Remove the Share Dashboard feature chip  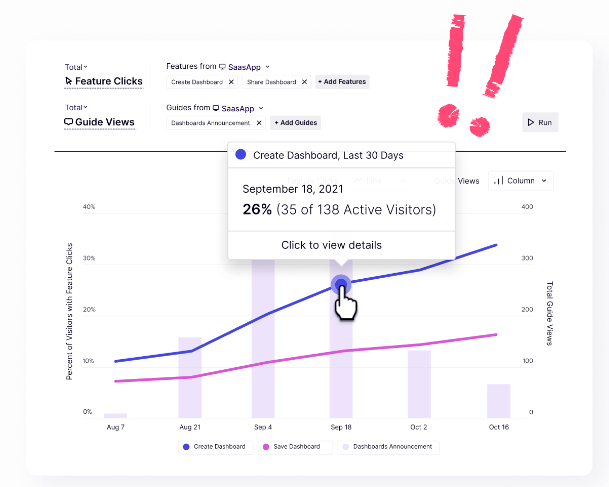[304, 82]
